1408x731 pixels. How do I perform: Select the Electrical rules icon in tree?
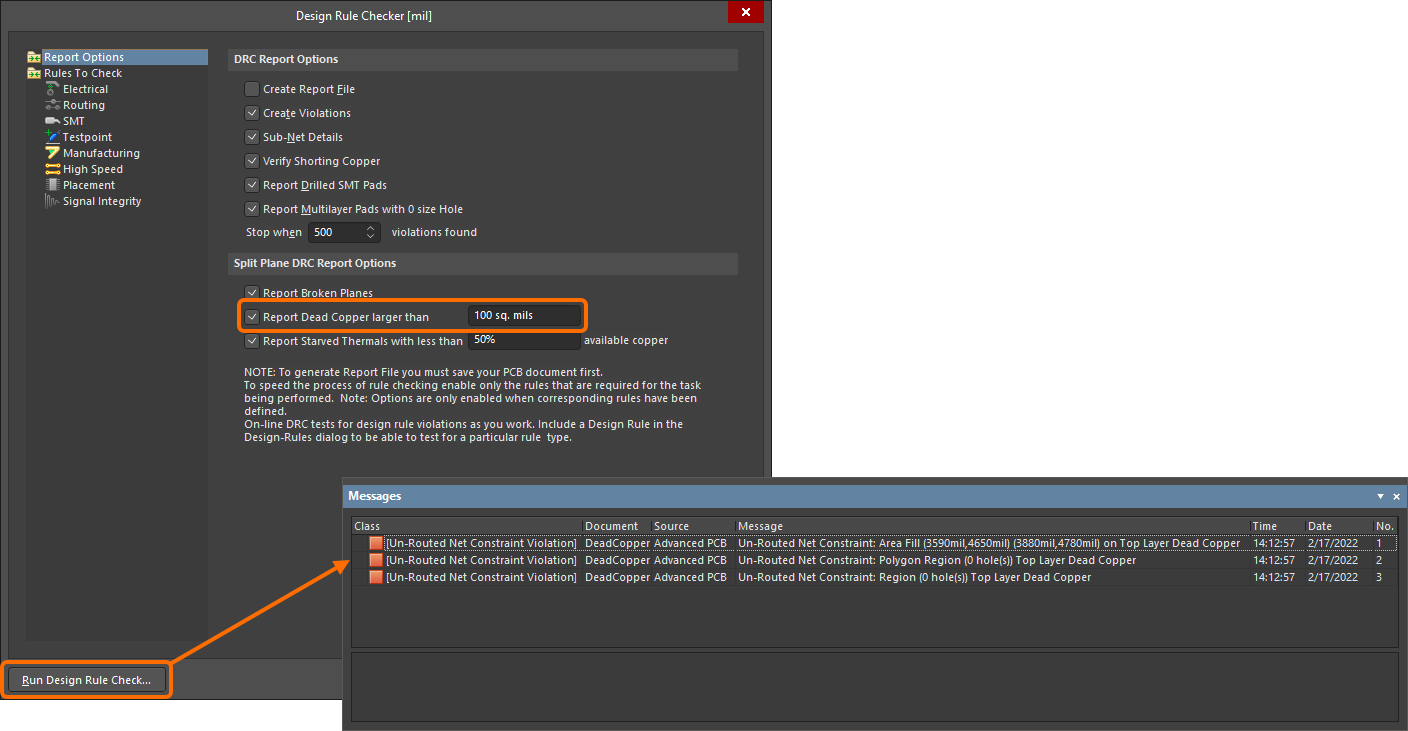pyautogui.click(x=53, y=89)
